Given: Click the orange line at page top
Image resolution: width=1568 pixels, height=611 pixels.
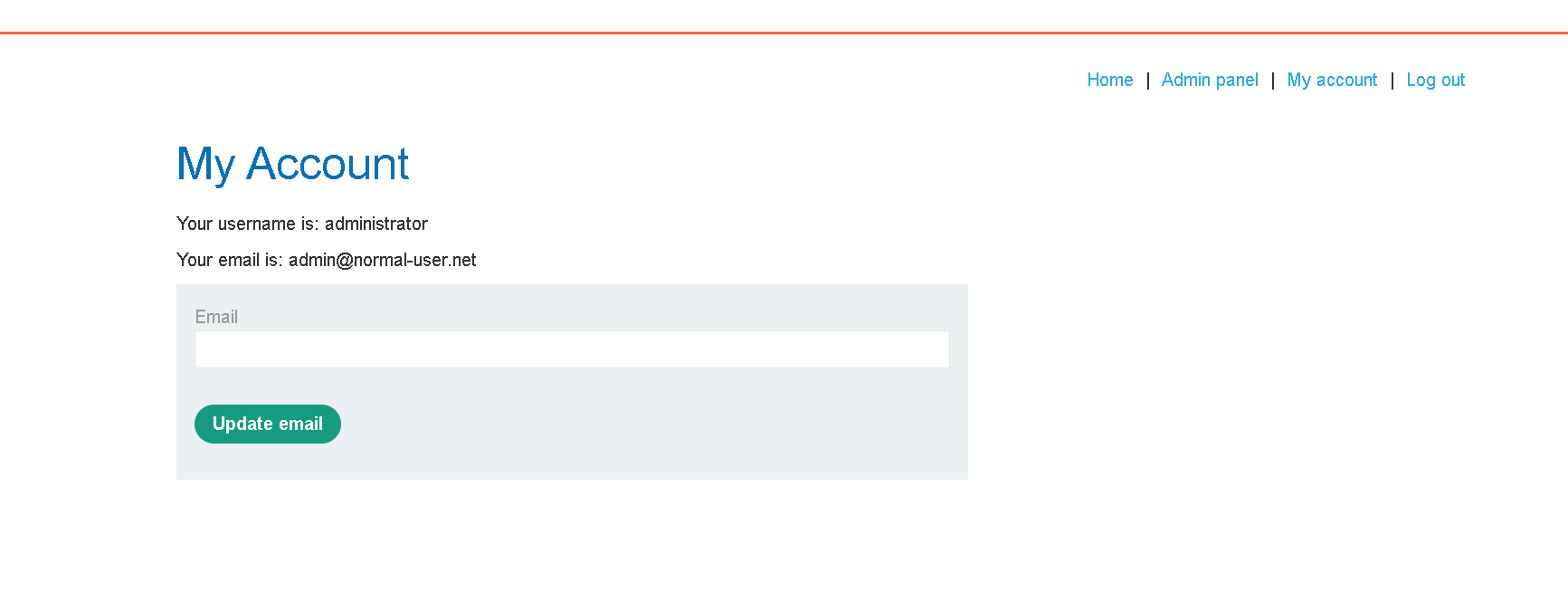Looking at the screenshot, I should pos(784,33).
